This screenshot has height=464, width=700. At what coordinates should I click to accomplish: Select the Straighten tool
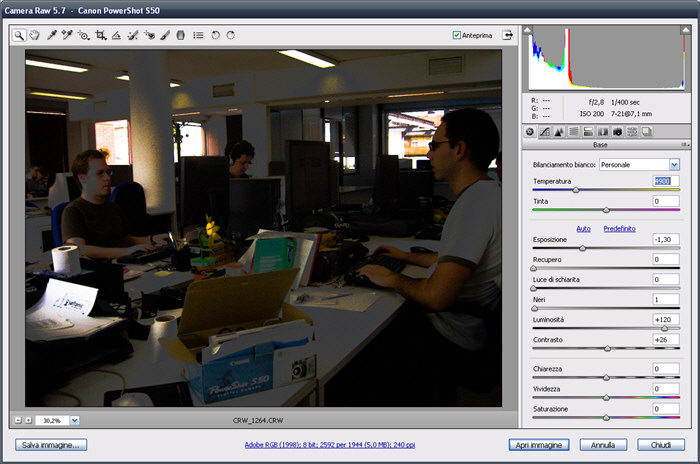click(x=117, y=35)
